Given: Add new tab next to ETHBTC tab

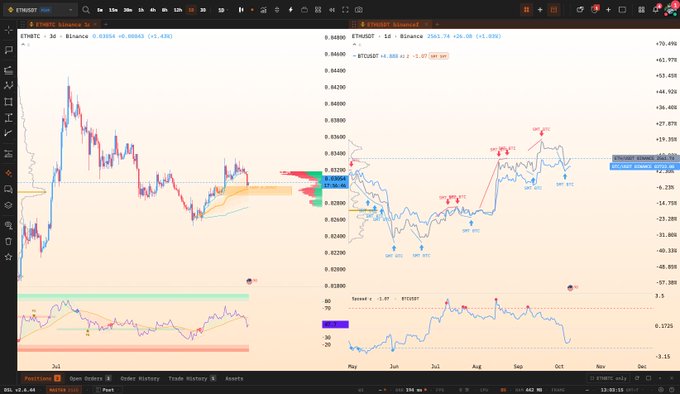Looking at the screenshot, I should pyautogui.click(x=106, y=25).
